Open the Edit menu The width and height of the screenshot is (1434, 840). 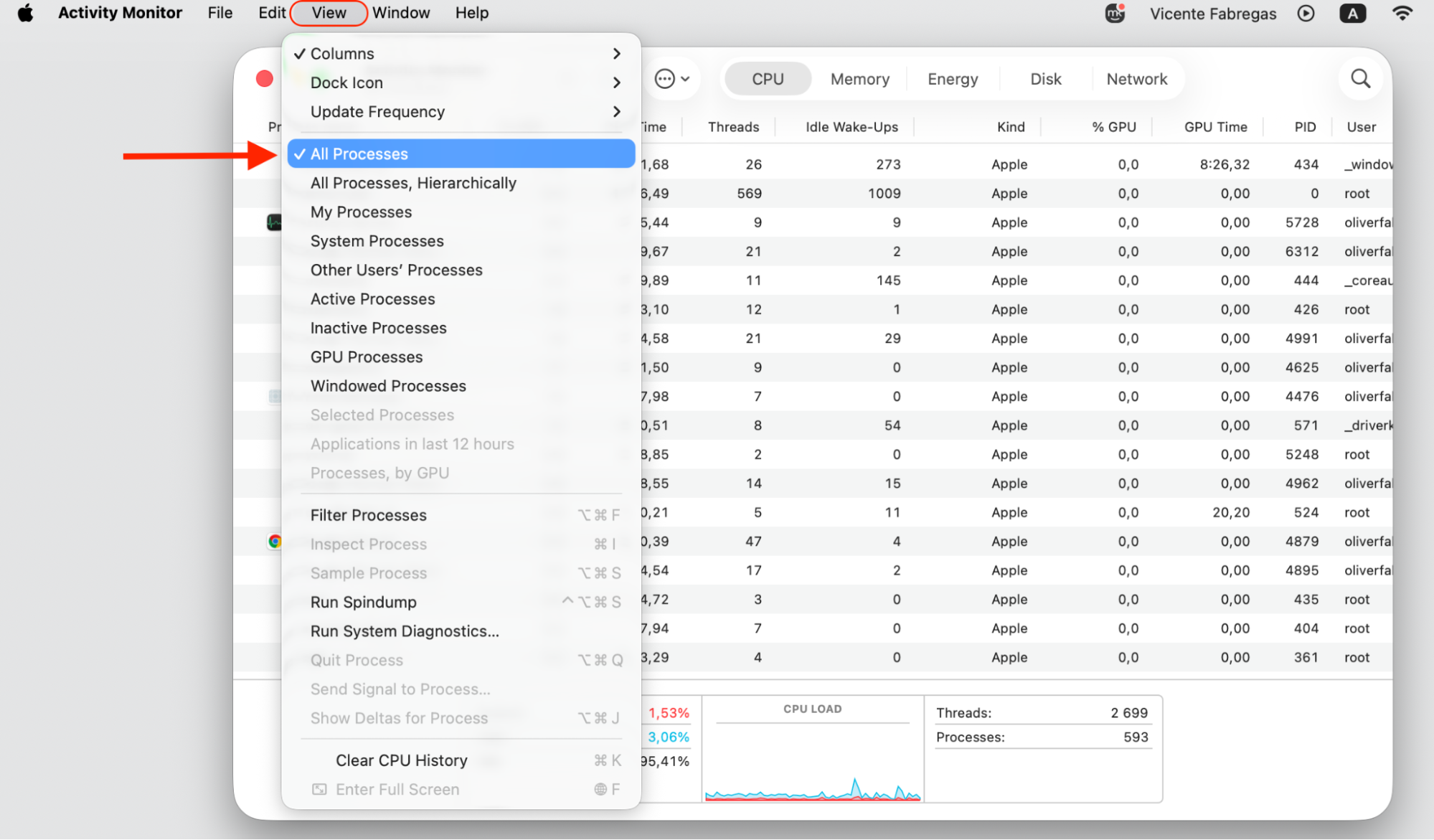272,13
